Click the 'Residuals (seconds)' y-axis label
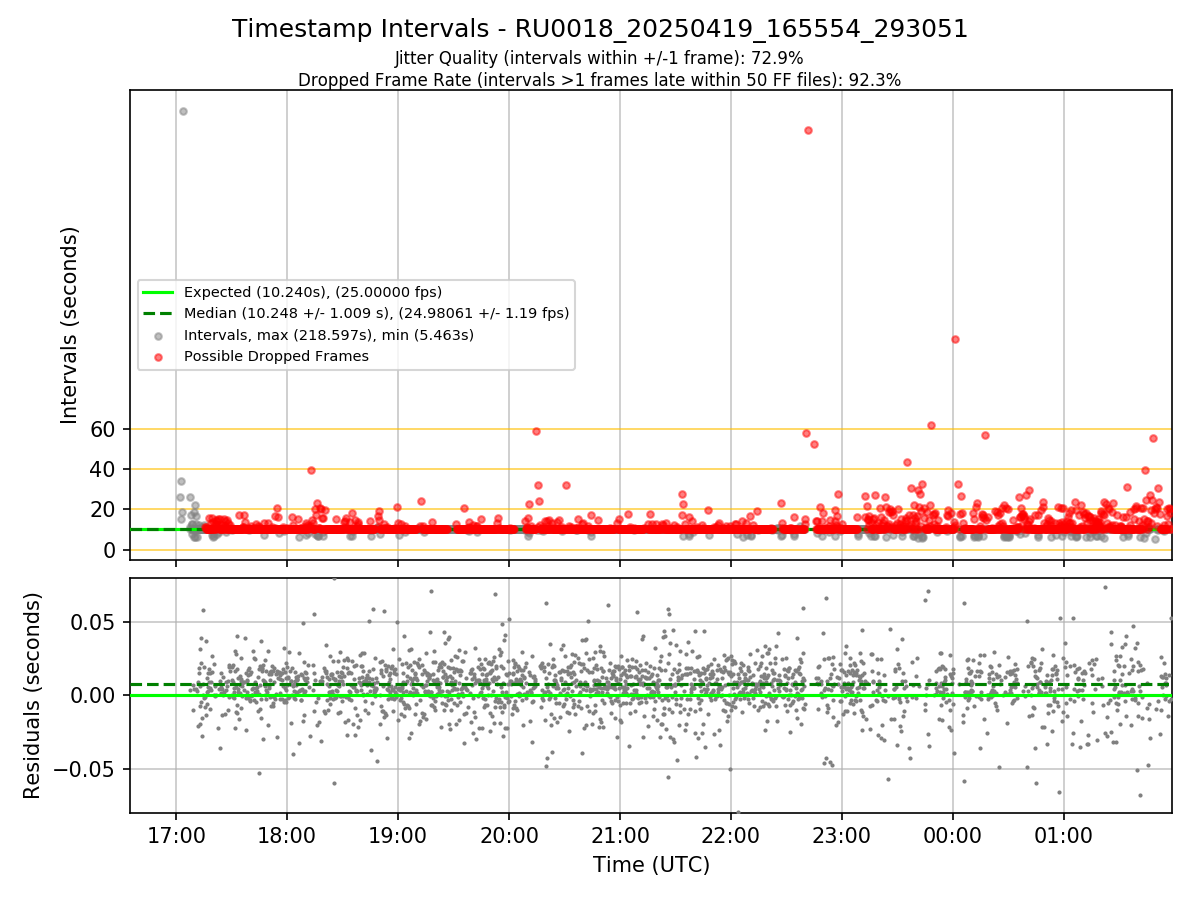The width and height of the screenshot is (1200, 900). (33, 695)
